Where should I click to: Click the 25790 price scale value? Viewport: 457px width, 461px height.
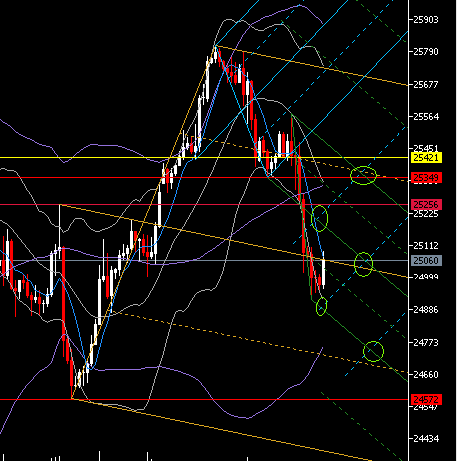[426, 52]
